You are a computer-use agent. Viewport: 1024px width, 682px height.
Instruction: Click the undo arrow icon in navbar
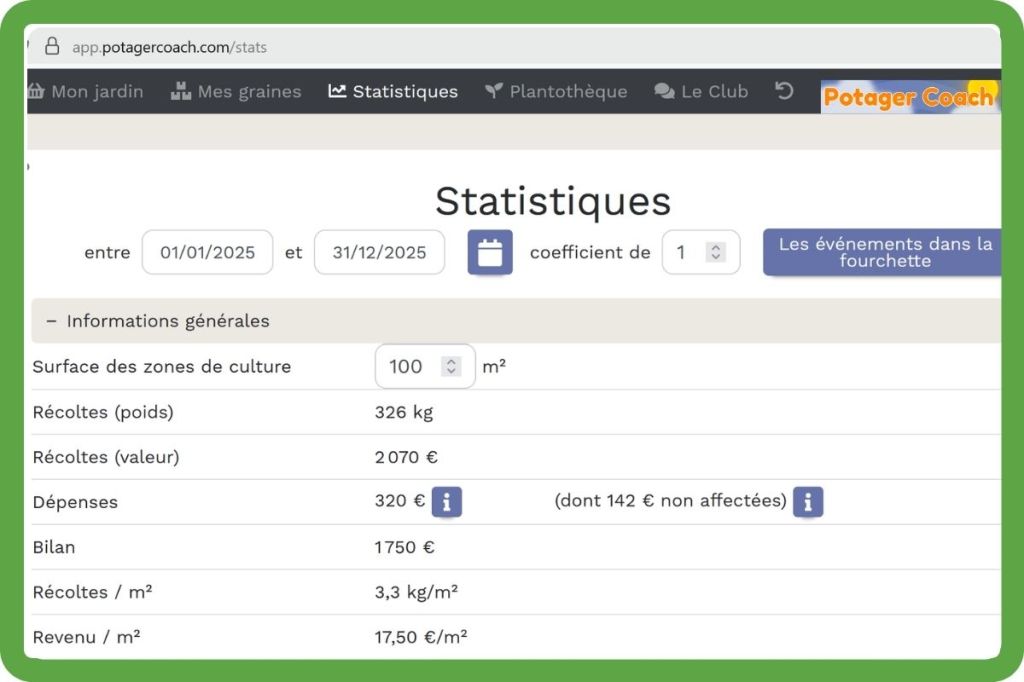click(784, 90)
